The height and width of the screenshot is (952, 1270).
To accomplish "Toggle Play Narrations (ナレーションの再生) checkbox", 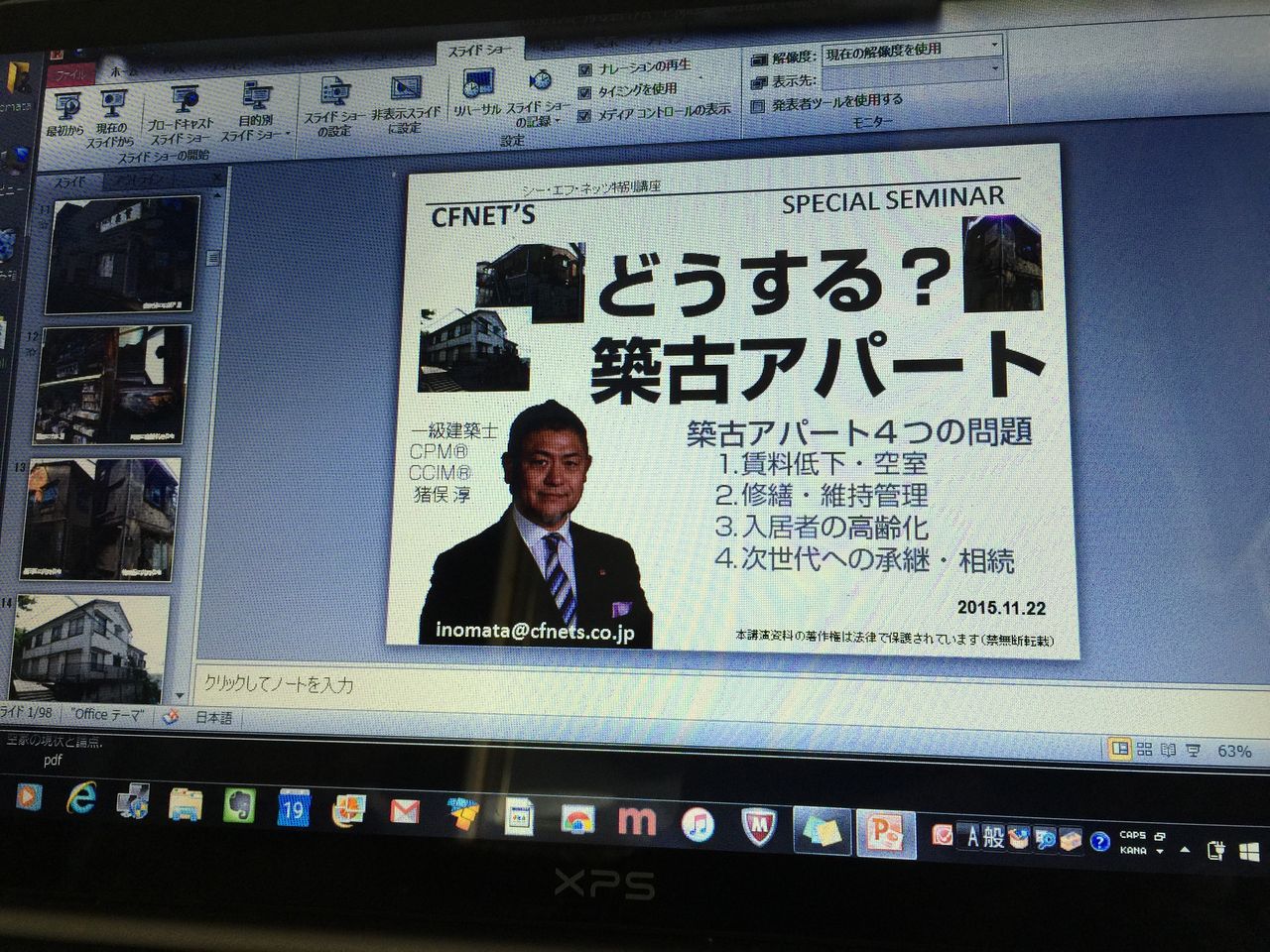I will point(585,68).
